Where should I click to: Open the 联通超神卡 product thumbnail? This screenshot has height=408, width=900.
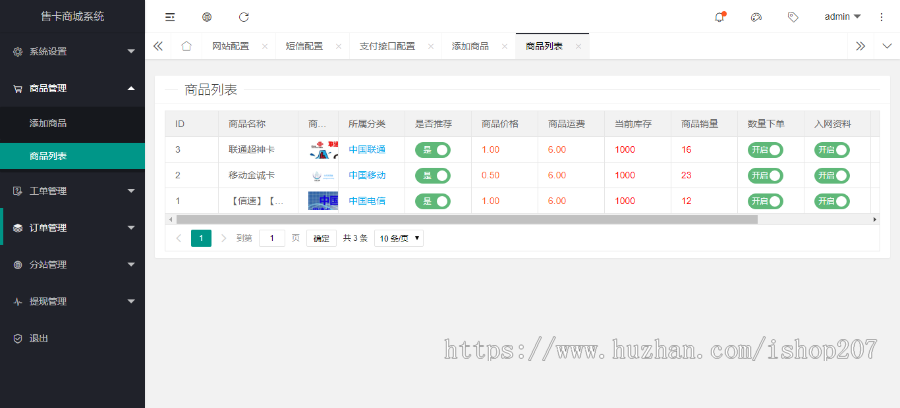click(x=323, y=150)
